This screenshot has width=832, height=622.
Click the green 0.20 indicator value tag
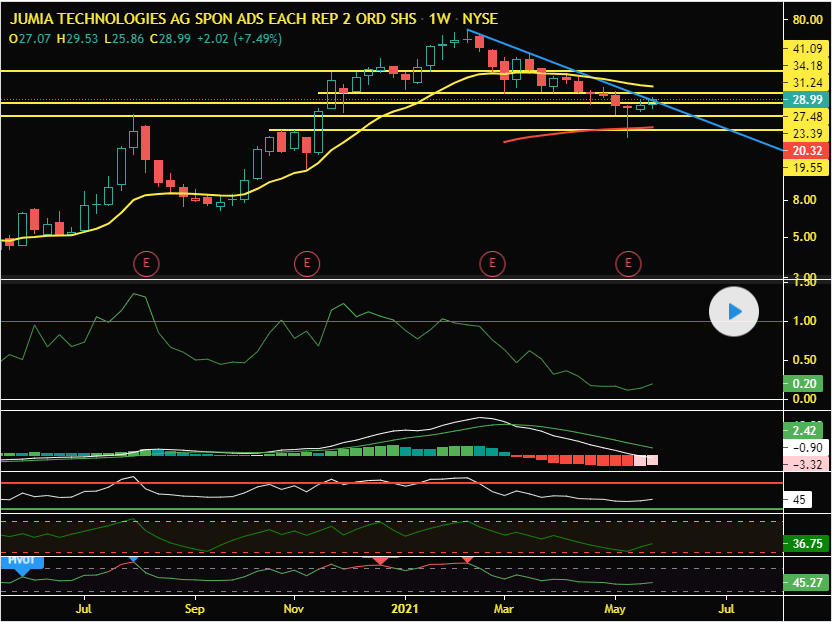(803, 384)
